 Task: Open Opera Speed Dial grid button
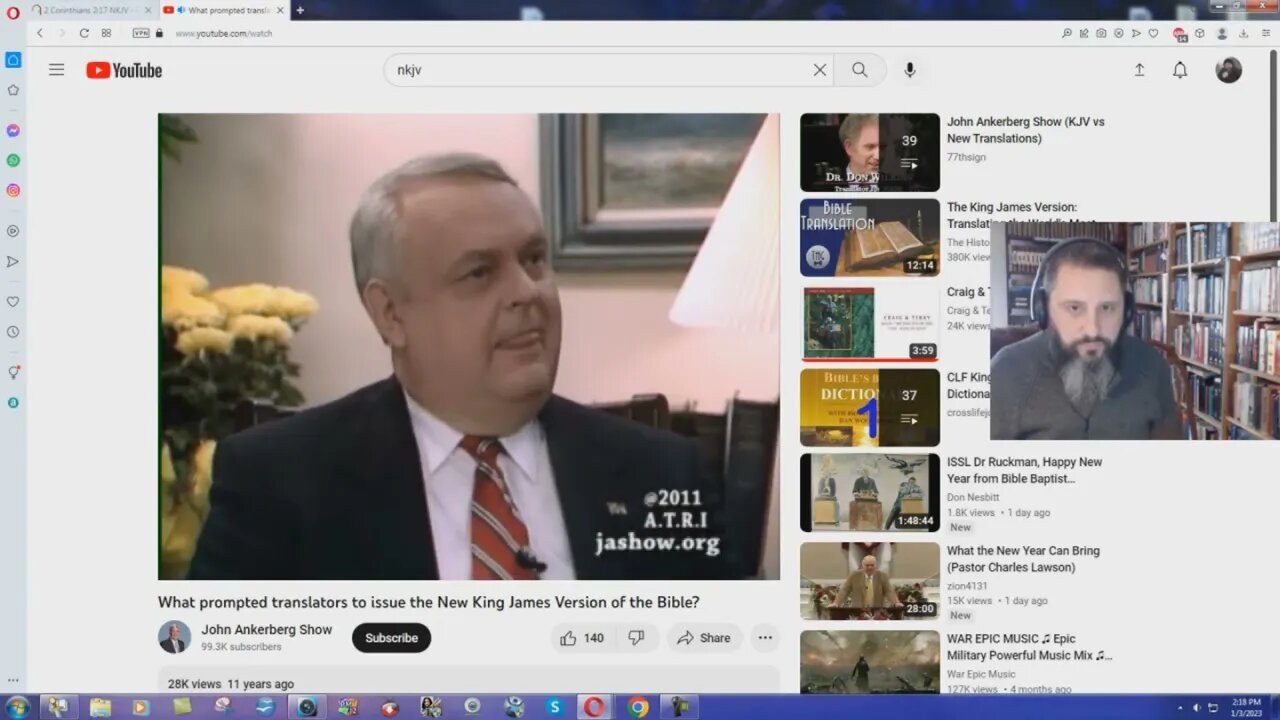[106, 33]
